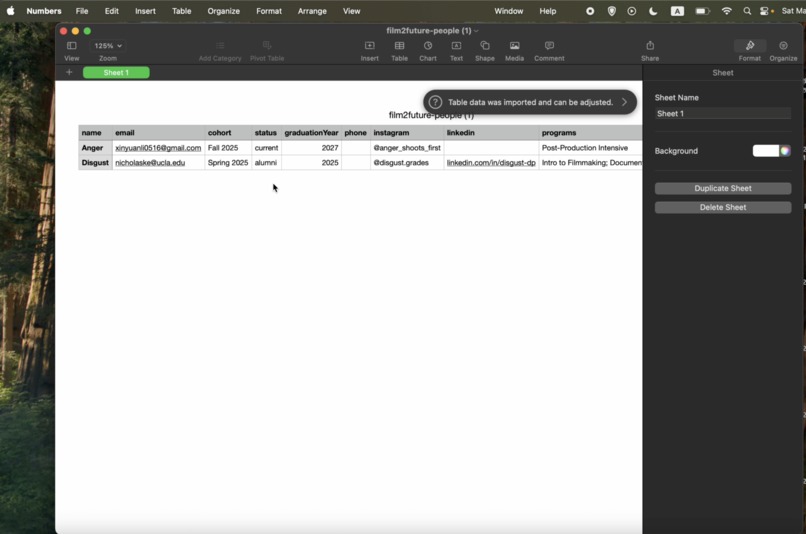The width and height of the screenshot is (806, 534).
Task: Click the linkedin.com/in/disgust-dp link
Action: (x=491, y=163)
